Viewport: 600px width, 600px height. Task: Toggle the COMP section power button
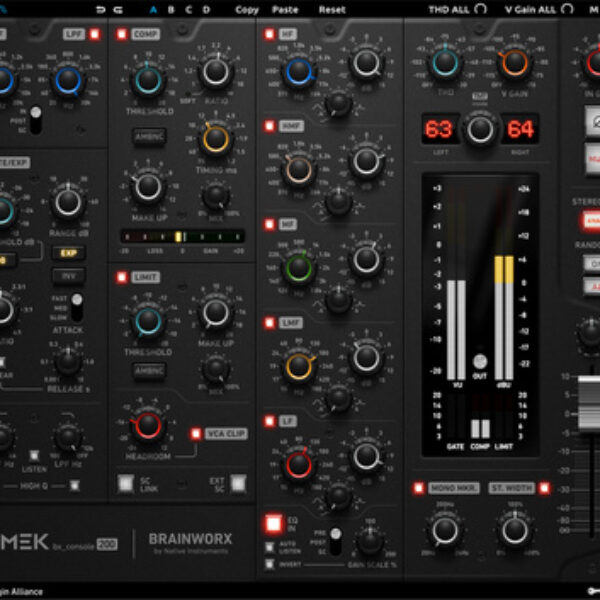(x=122, y=34)
